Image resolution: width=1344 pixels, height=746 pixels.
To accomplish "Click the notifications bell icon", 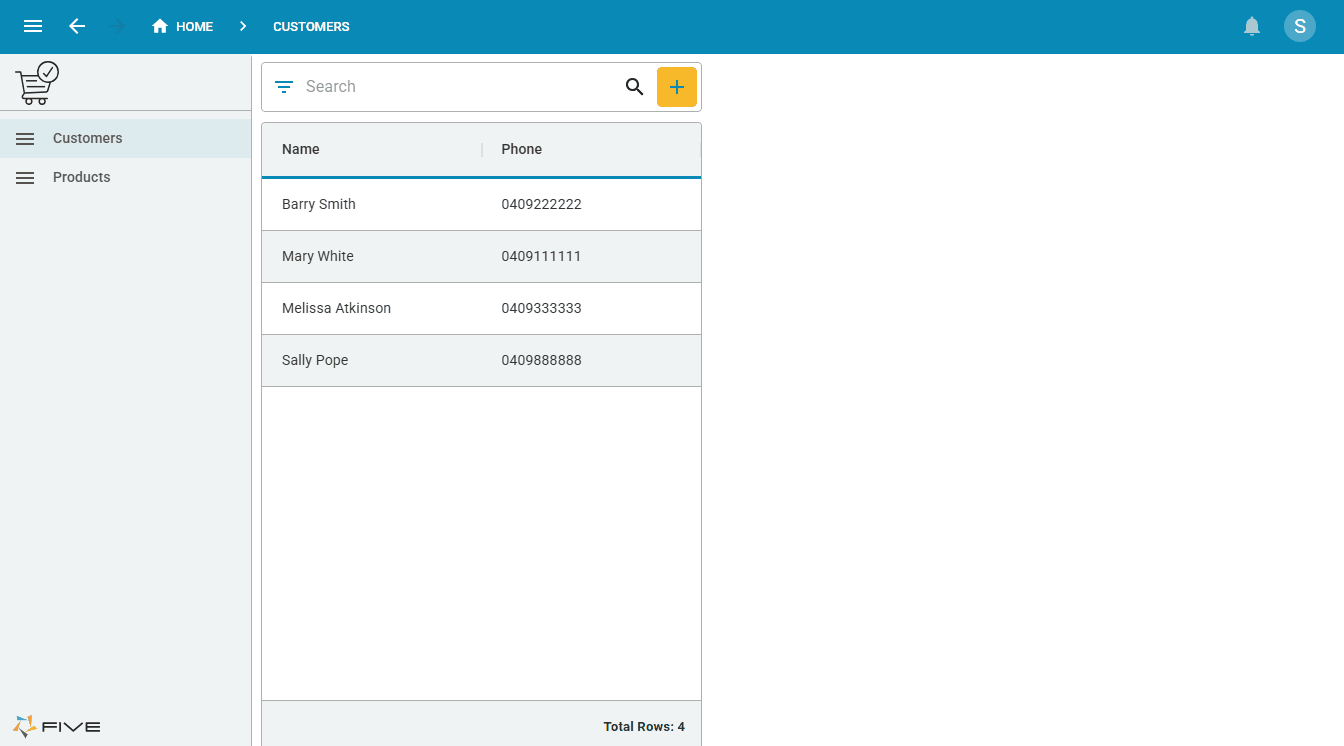I will [1251, 27].
